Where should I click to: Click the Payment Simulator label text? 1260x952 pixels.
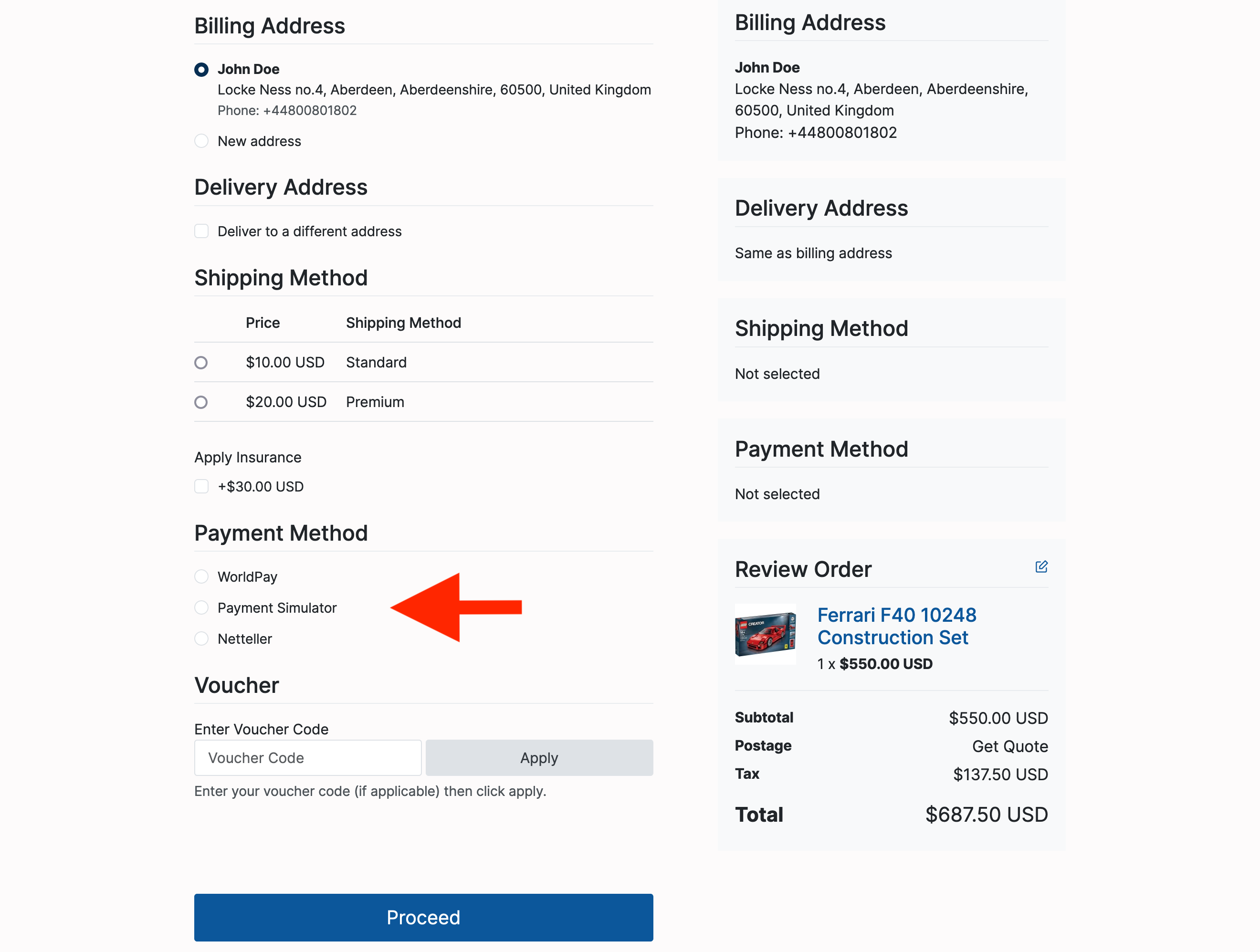coord(277,608)
